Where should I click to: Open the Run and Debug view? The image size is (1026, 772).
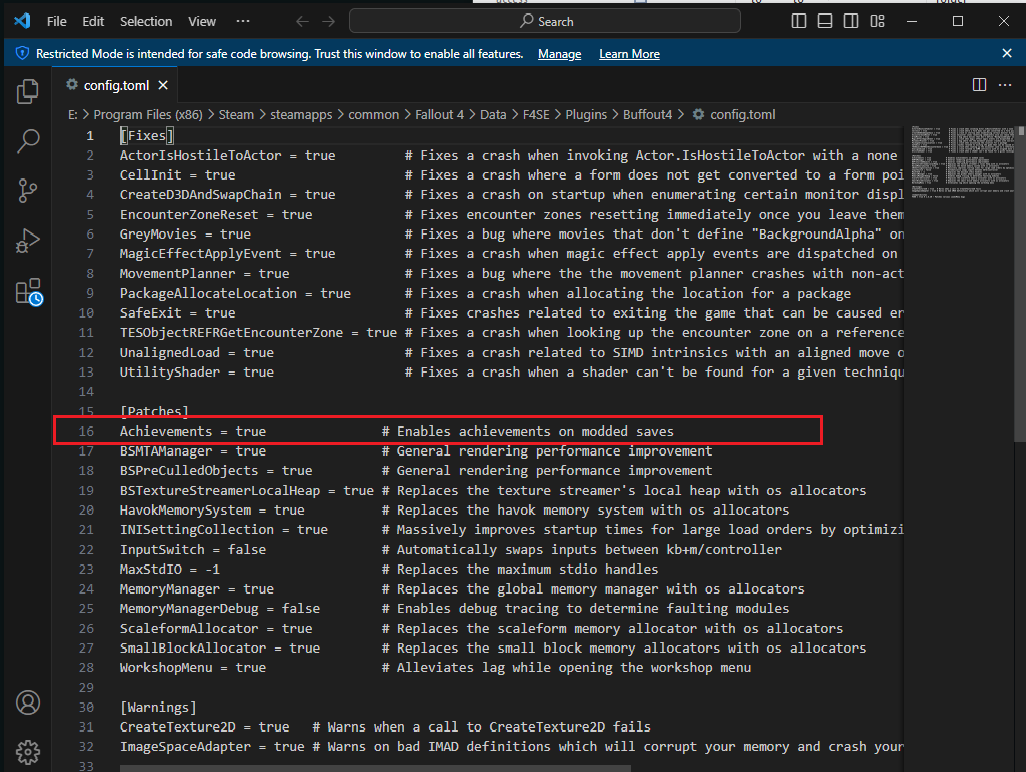point(27,241)
